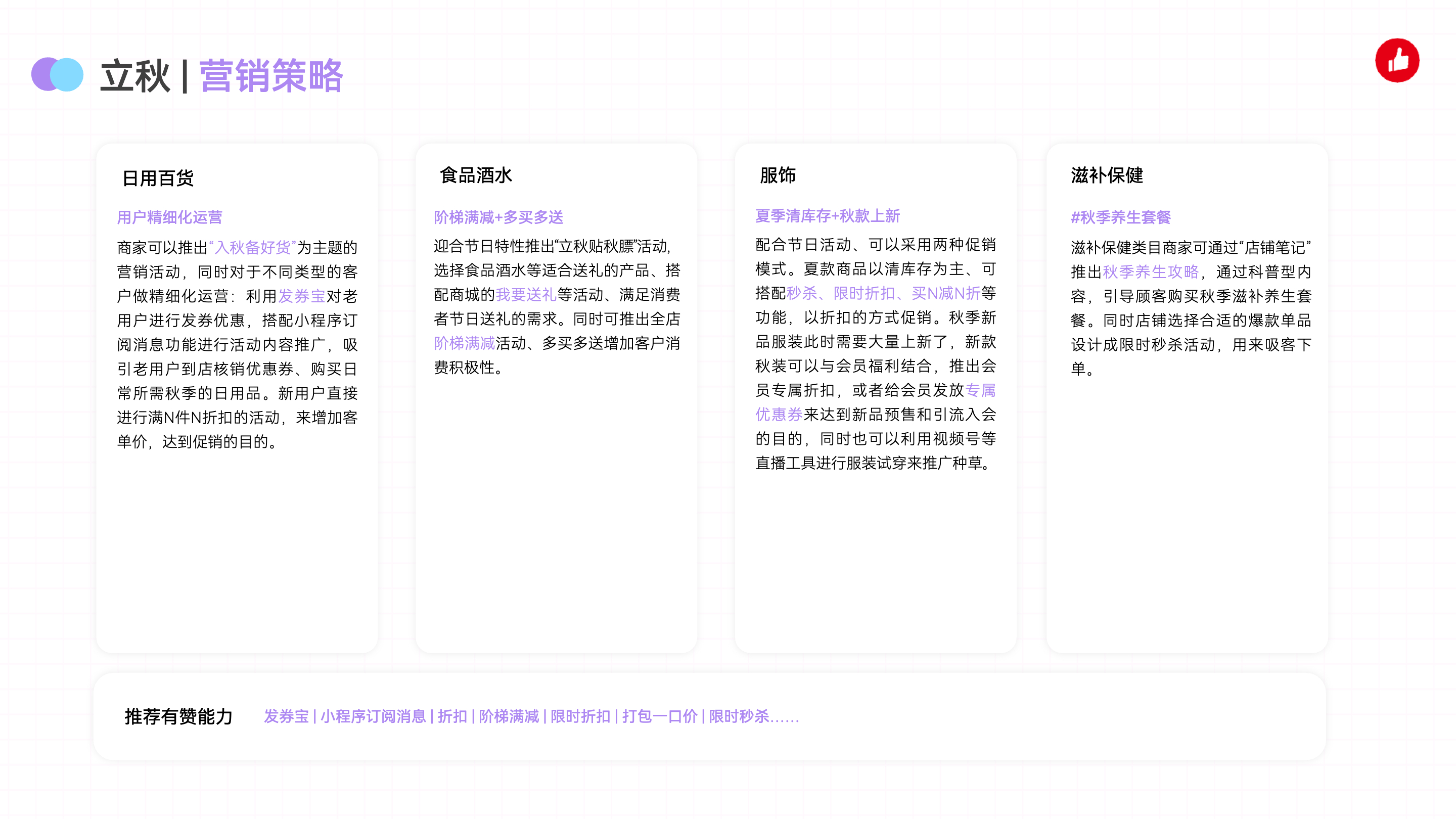
Task: Click the 阶梯满减+多买多送 subtitle
Action: point(498,217)
